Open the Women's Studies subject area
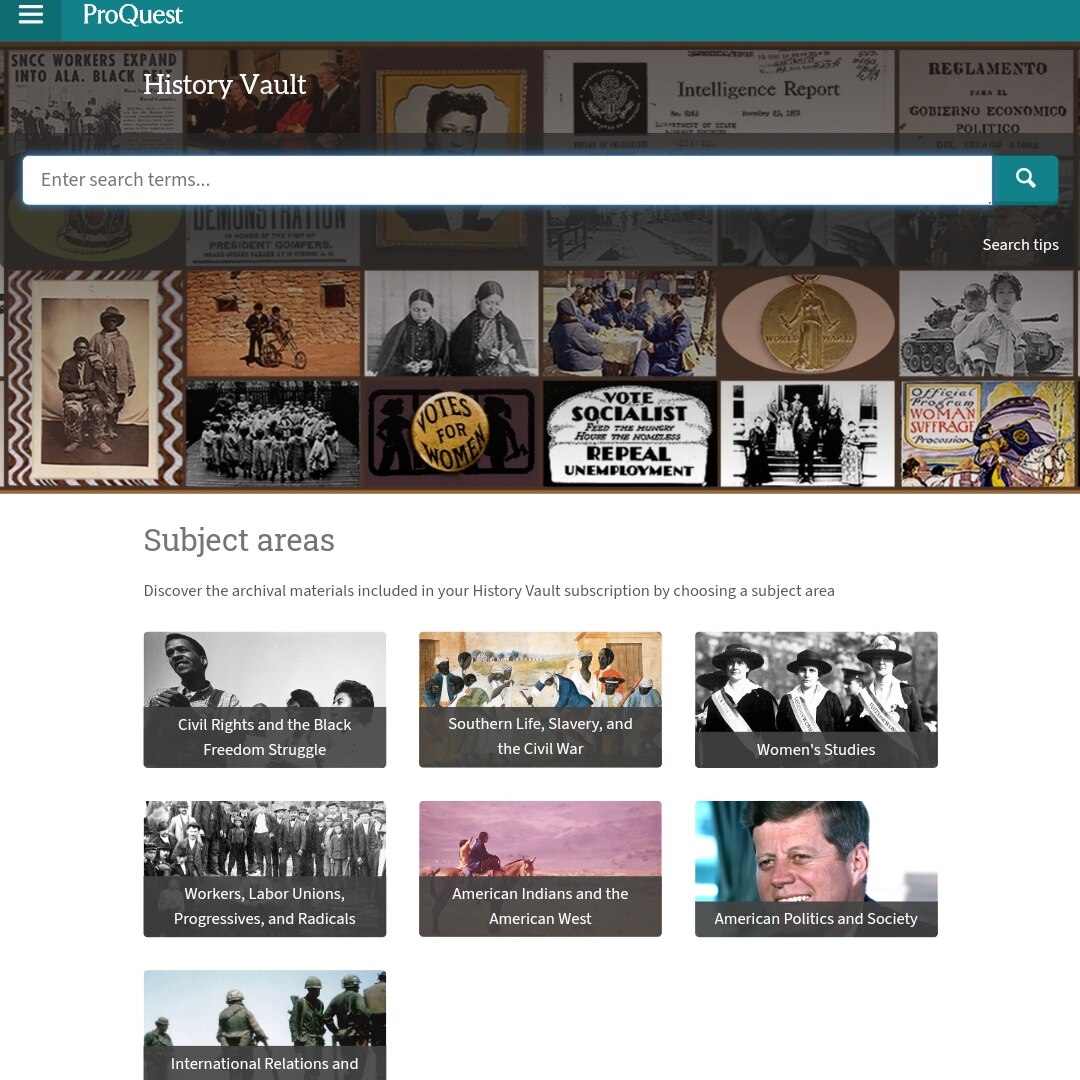The height and width of the screenshot is (1080, 1080). [816, 699]
